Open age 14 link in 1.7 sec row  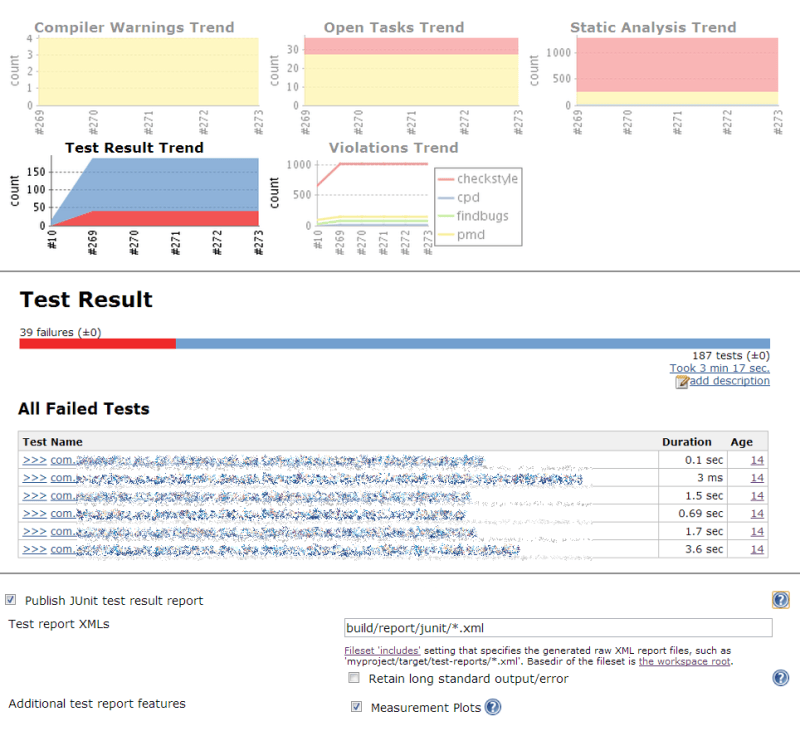[x=757, y=532]
